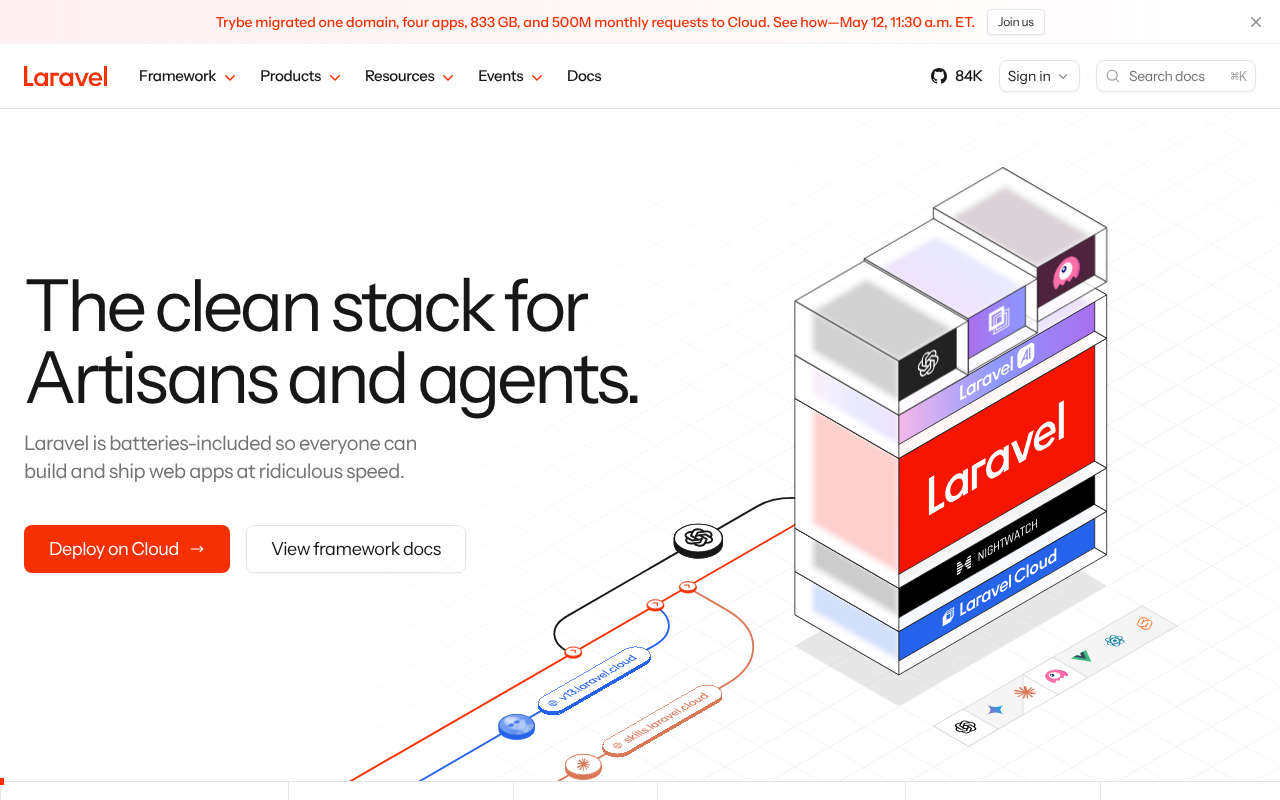Click the blue round node on the blue pipeline line
The height and width of the screenshot is (800, 1280).
(516, 727)
